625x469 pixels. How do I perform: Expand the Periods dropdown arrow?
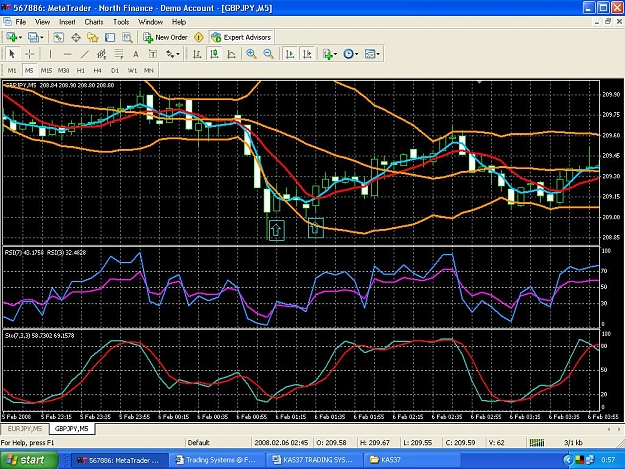pyautogui.click(x=357, y=54)
